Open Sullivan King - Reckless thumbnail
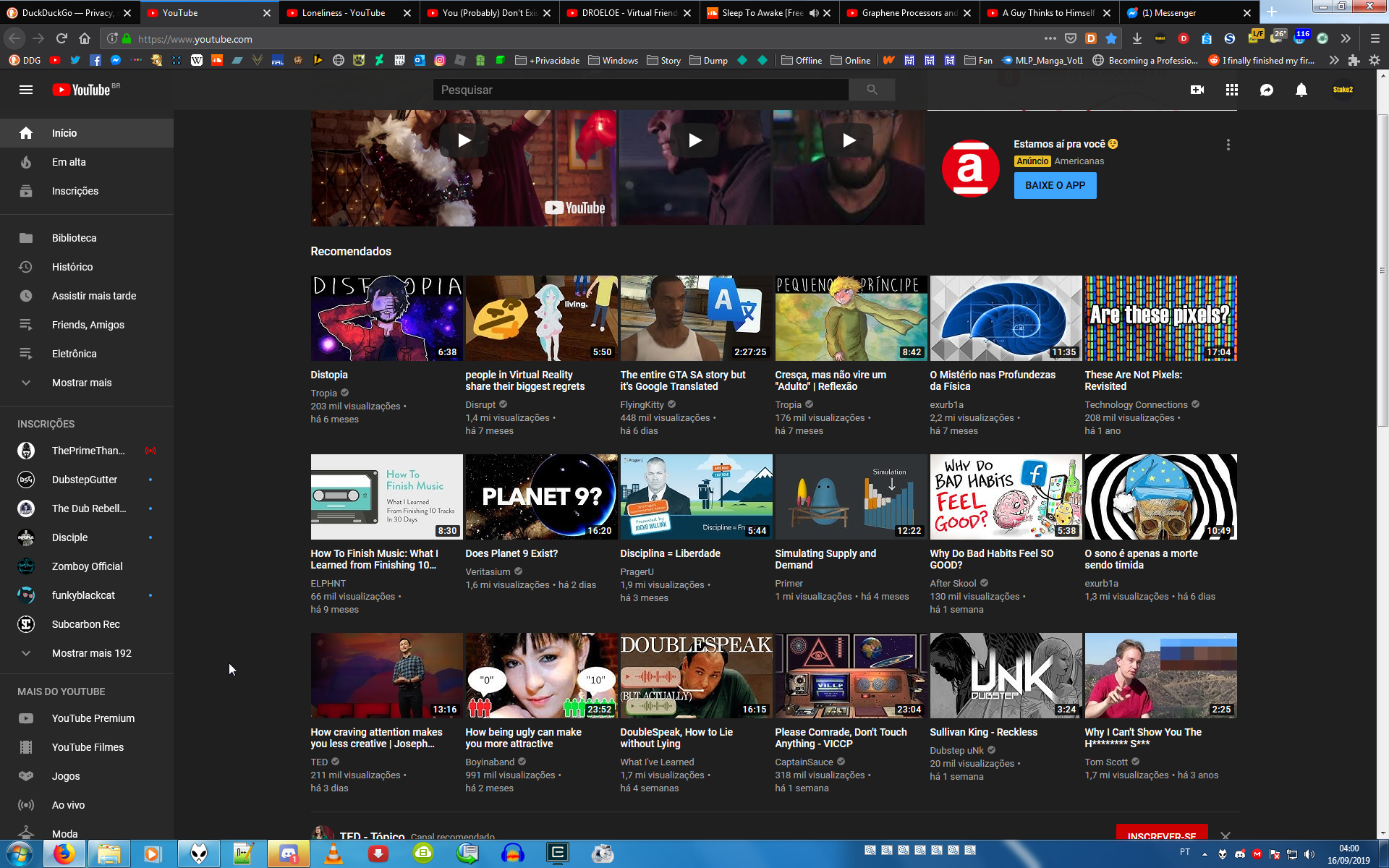This screenshot has height=868, width=1389. tap(1006, 676)
